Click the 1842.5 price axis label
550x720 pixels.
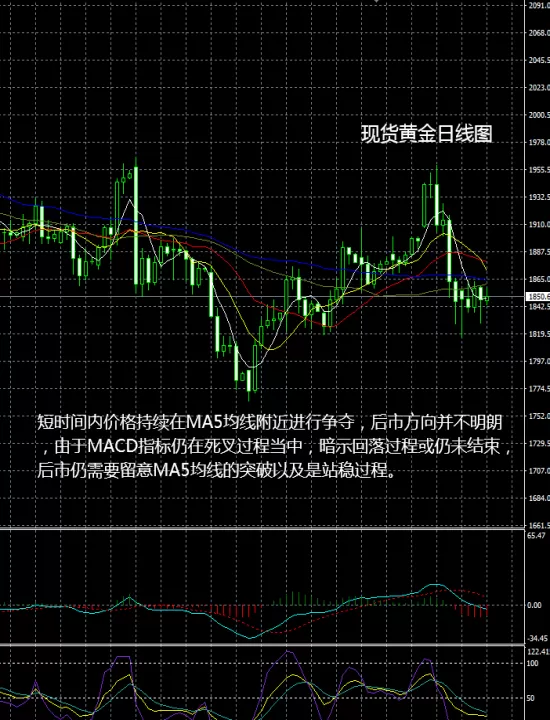pos(539,306)
